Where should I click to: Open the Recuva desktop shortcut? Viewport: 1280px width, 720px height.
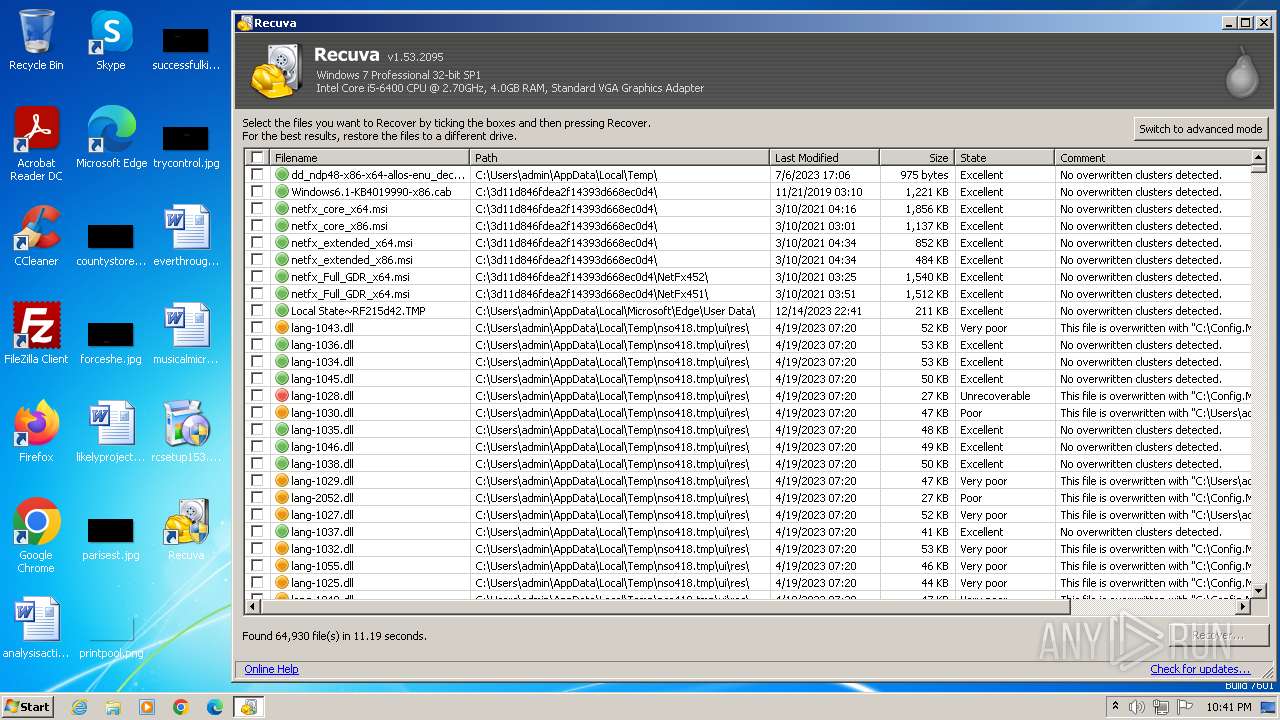[186, 529]
